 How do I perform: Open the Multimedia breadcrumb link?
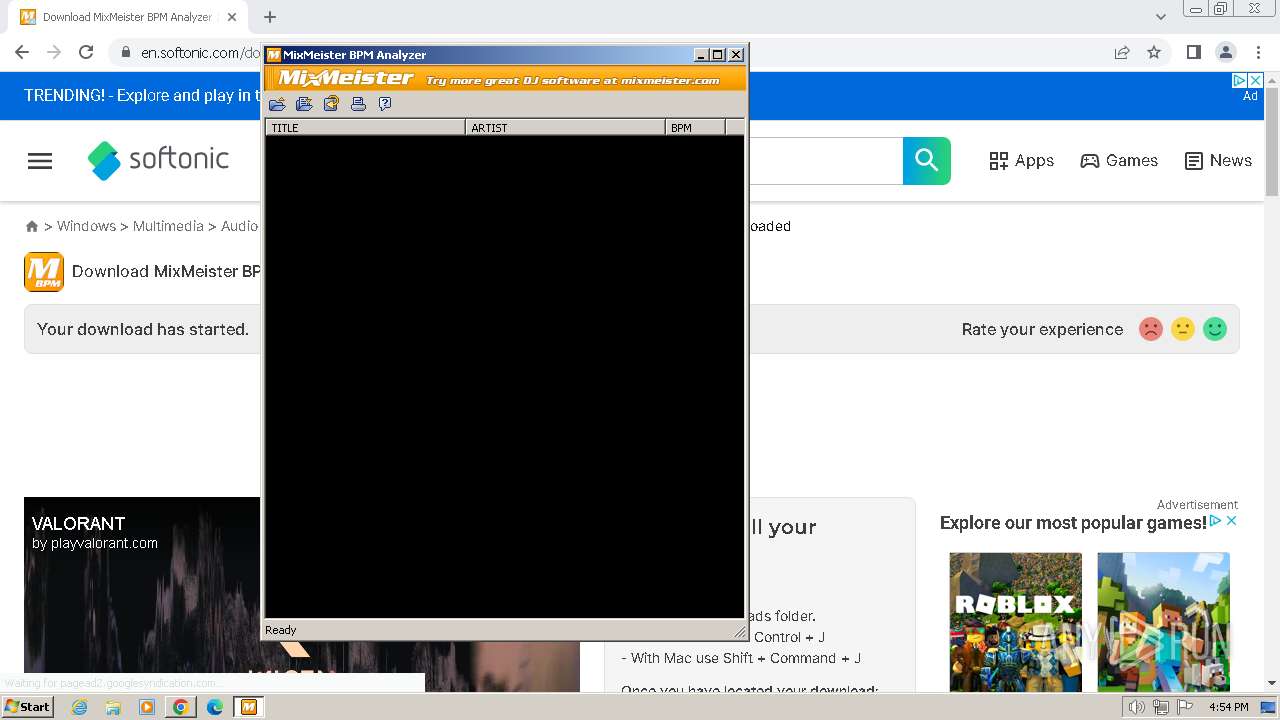[x=168, y=227]
